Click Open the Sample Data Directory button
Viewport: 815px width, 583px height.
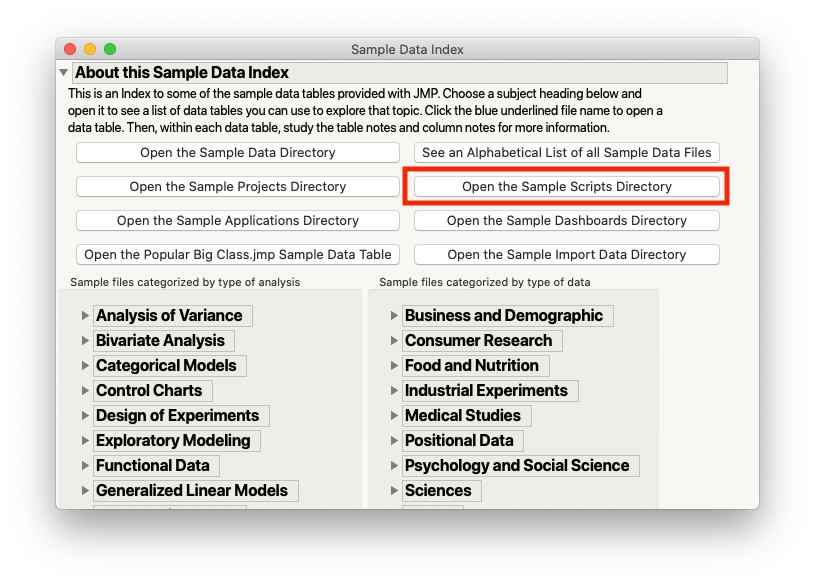[x=238, y=153]
